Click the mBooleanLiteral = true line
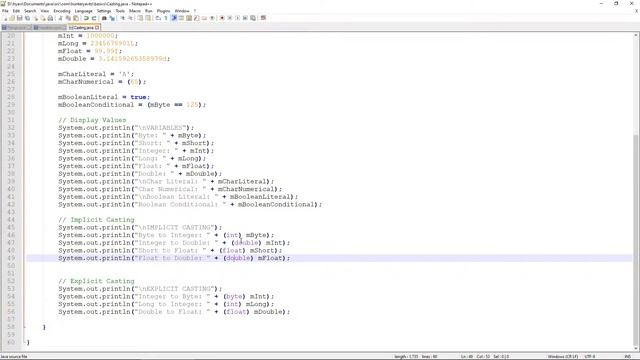 pyautogui.click(x=104, y=97)
